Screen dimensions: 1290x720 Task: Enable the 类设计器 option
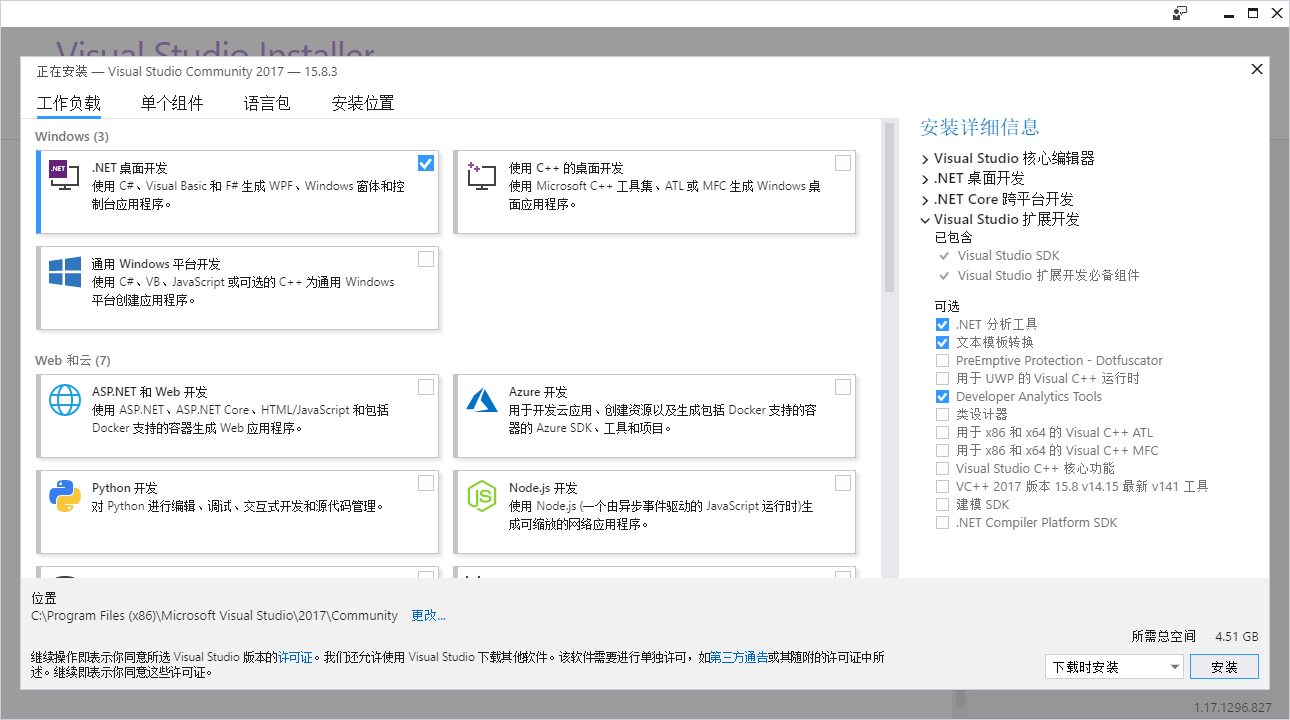point(942,415)
